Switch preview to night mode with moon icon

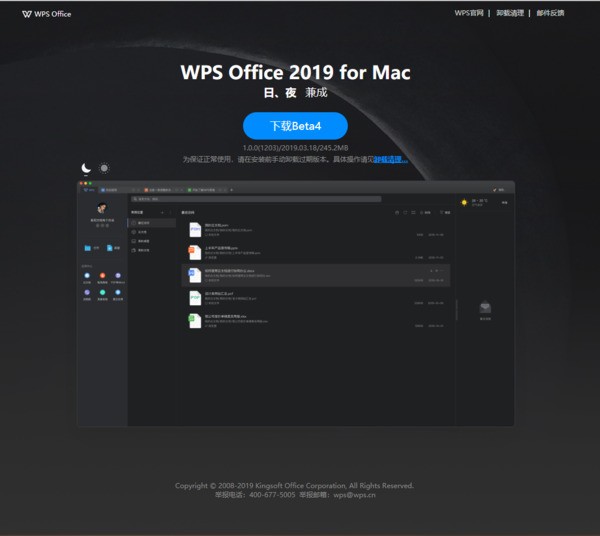click(x=86, y=168)
